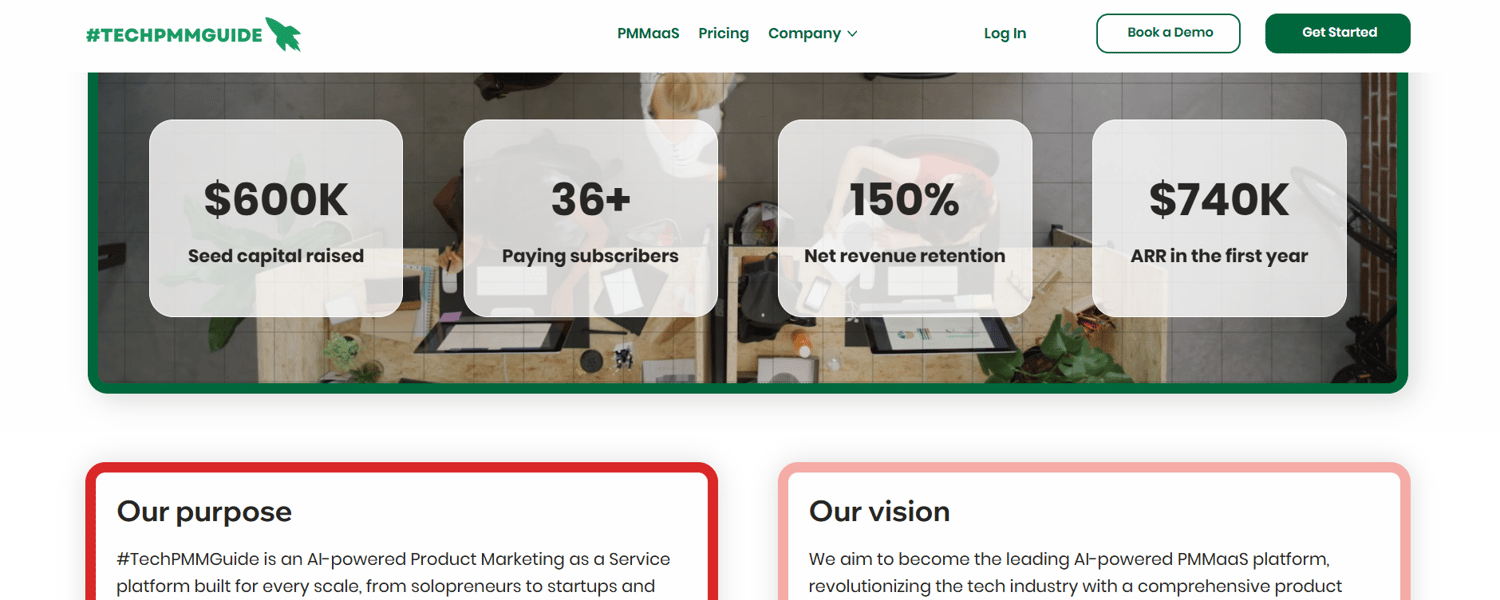
Task: Select the $600K seed capital card
Action: coord(276,218)
